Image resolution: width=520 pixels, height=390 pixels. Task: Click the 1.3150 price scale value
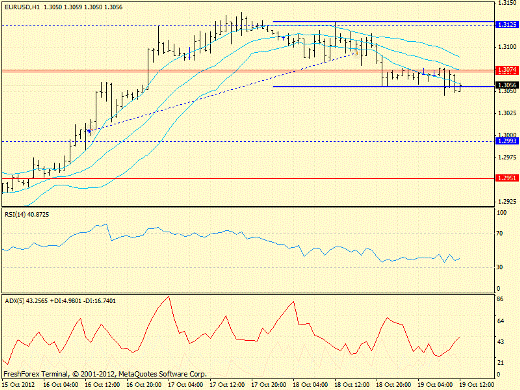point(507,3)
